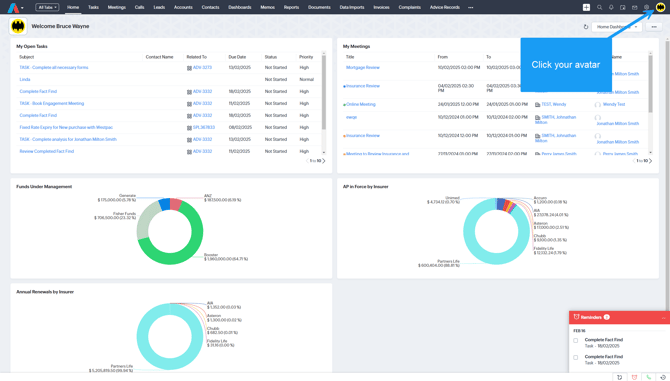Sort tasks by Priority column header
This screenshot has height=381, width=670.
point(306,57)
